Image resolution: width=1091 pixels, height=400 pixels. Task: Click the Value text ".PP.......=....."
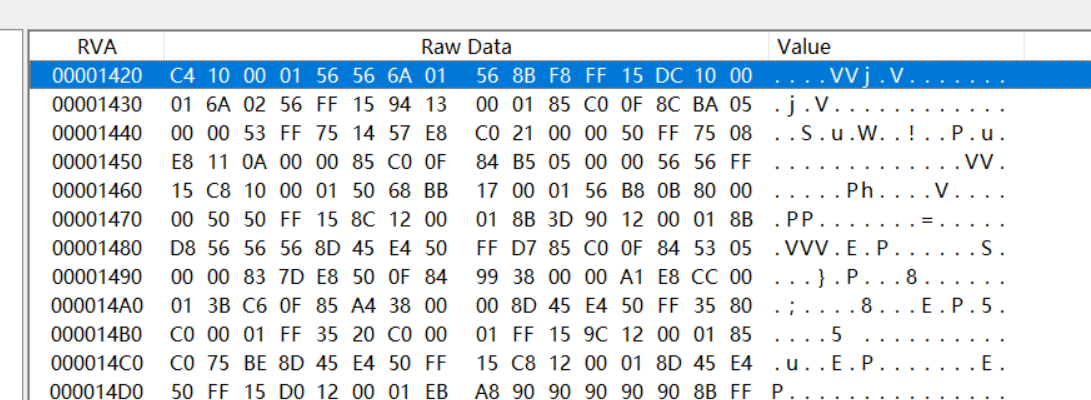click(x=889, y=219)
